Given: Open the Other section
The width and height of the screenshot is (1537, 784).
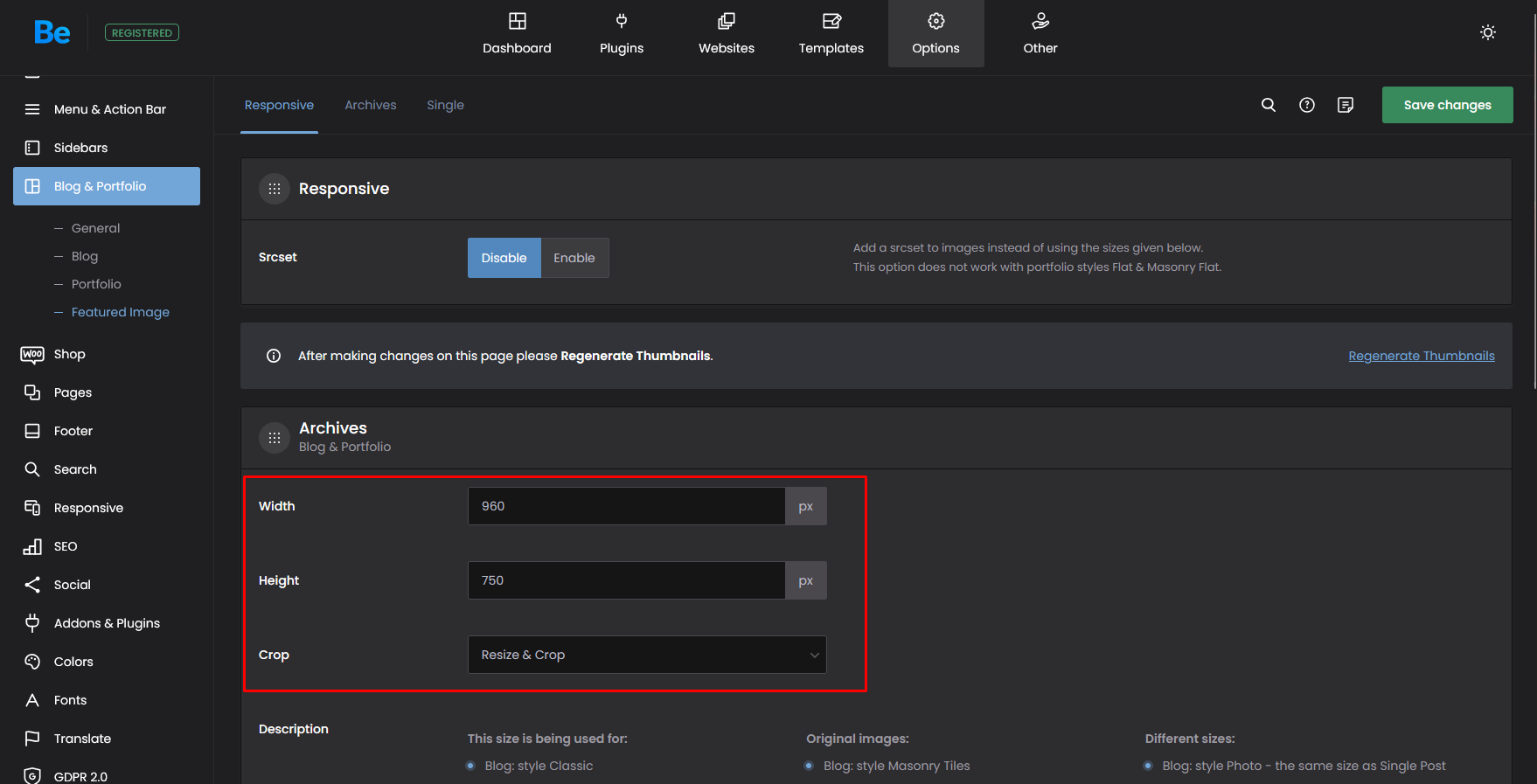Looking at the screenshot, I should [1040, 34].
